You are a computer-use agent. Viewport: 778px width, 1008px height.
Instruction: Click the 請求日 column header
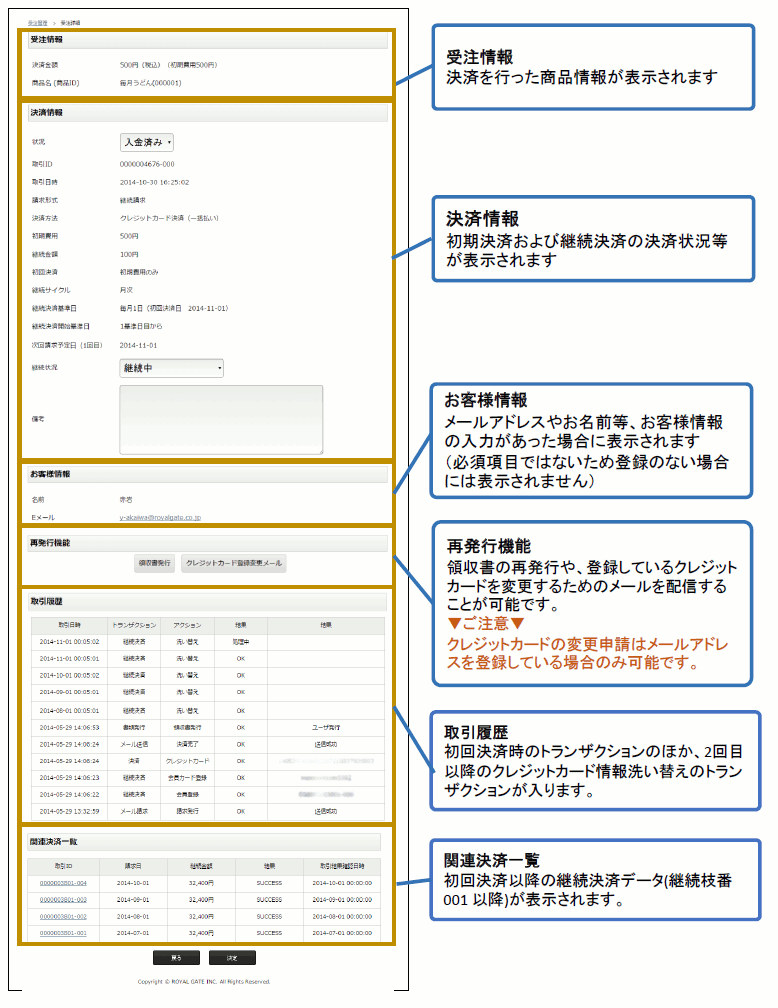[x=131, y=867]
